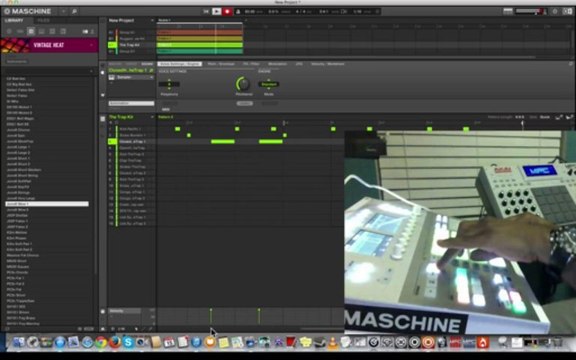This screenshot has height=360, width=576.
Task: Click the Pitchbend knob
Action: coord(242,84)
